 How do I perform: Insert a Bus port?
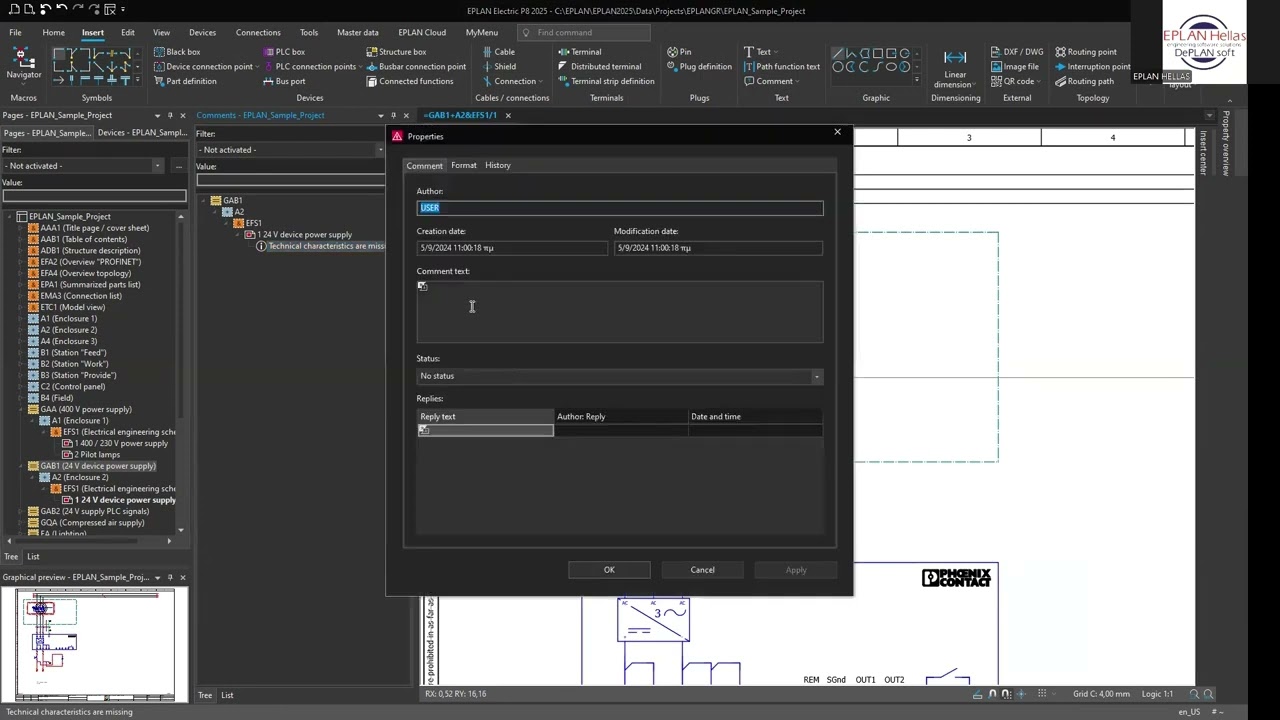coord(283,81)
